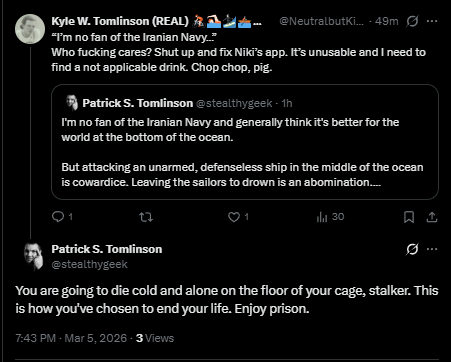Open the 49m timestamp link
Image resolution: width=451 pixels, height=362 pixels.
[x=386, y=21]
